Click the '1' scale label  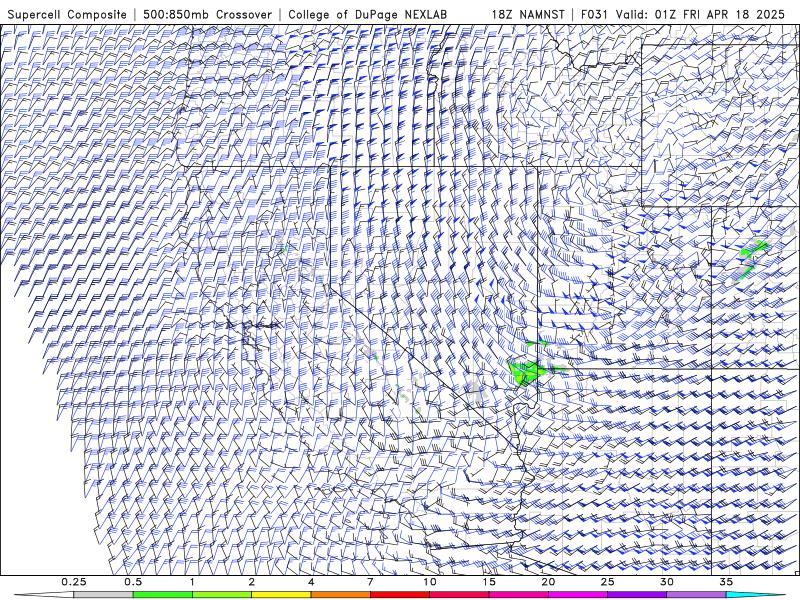pos(192,582)
